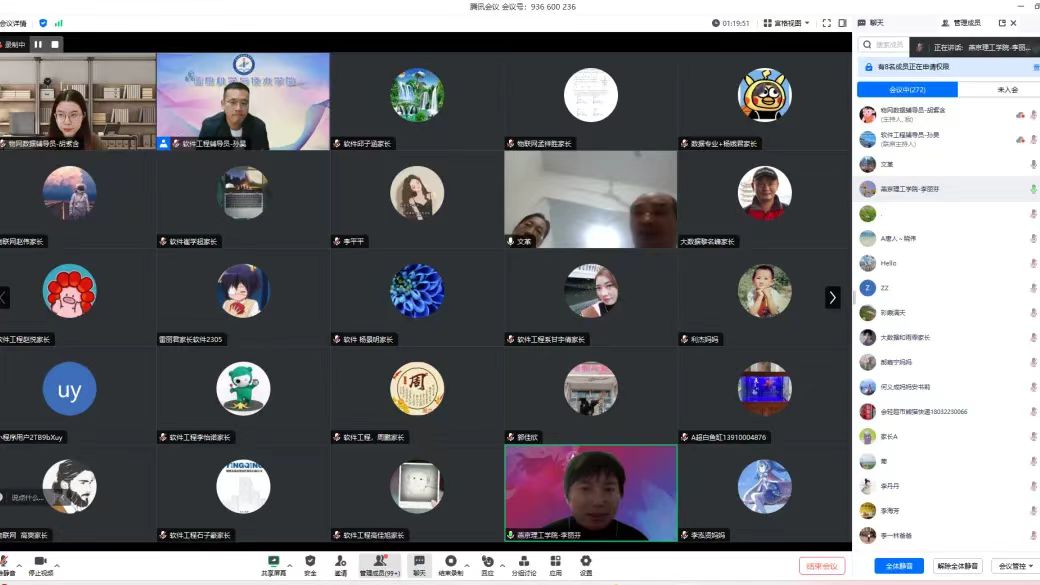
Task: Open the Share Screen (共享屏幕) tool
Action: click(273, 564)
